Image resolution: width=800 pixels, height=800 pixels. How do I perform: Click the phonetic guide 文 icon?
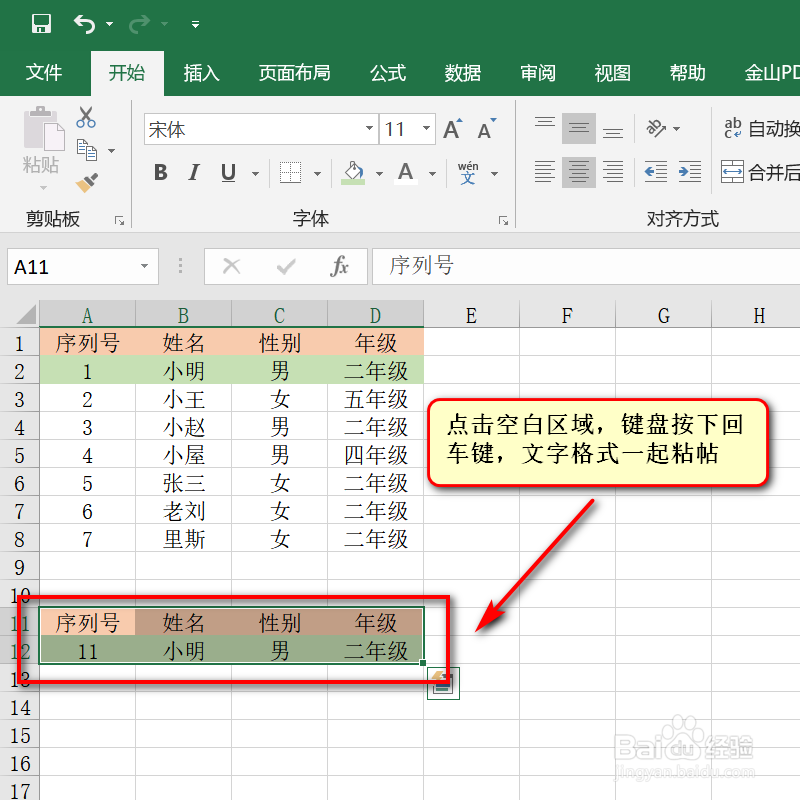(467, 172)
